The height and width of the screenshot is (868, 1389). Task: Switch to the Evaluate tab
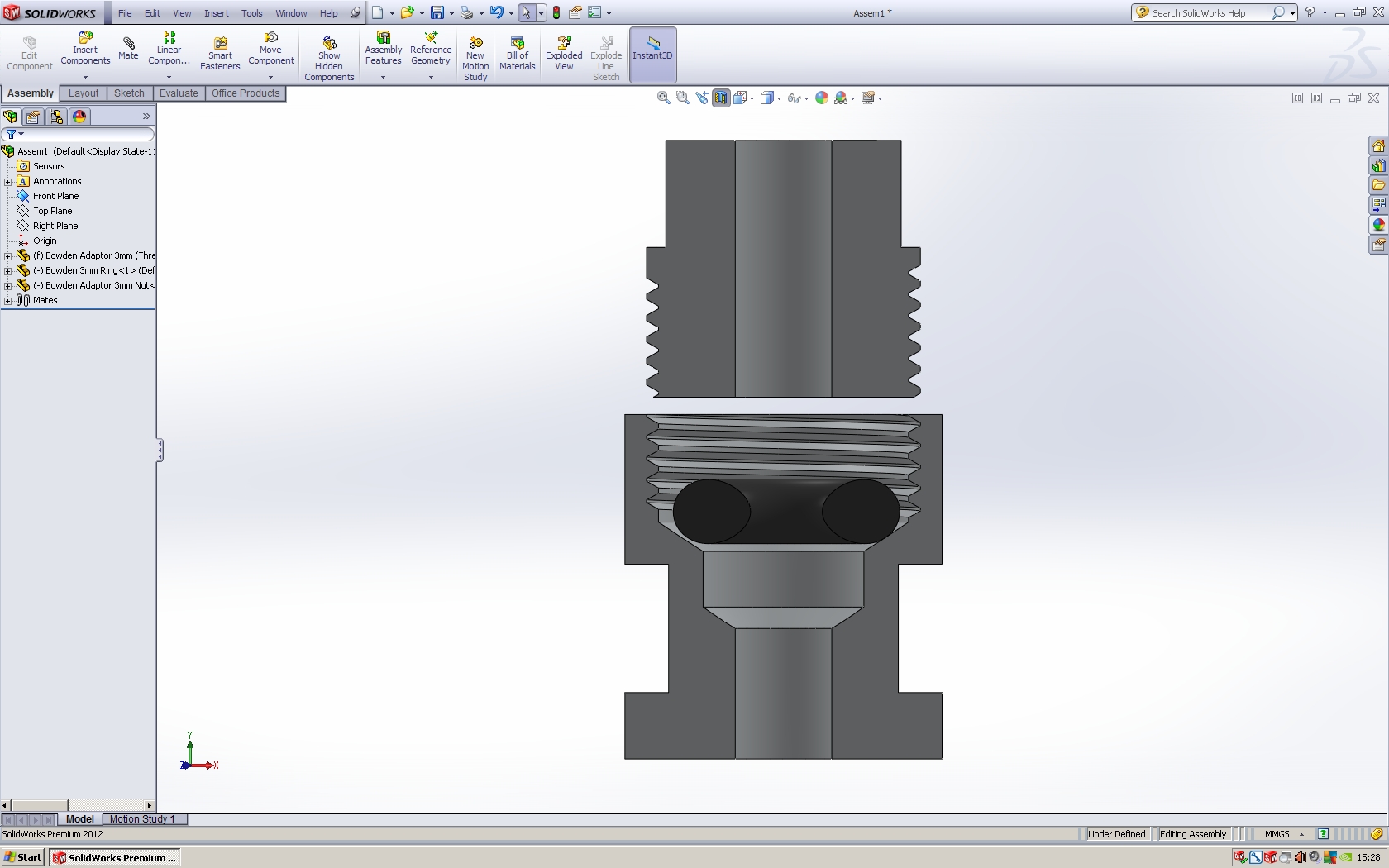coord(179,93)
